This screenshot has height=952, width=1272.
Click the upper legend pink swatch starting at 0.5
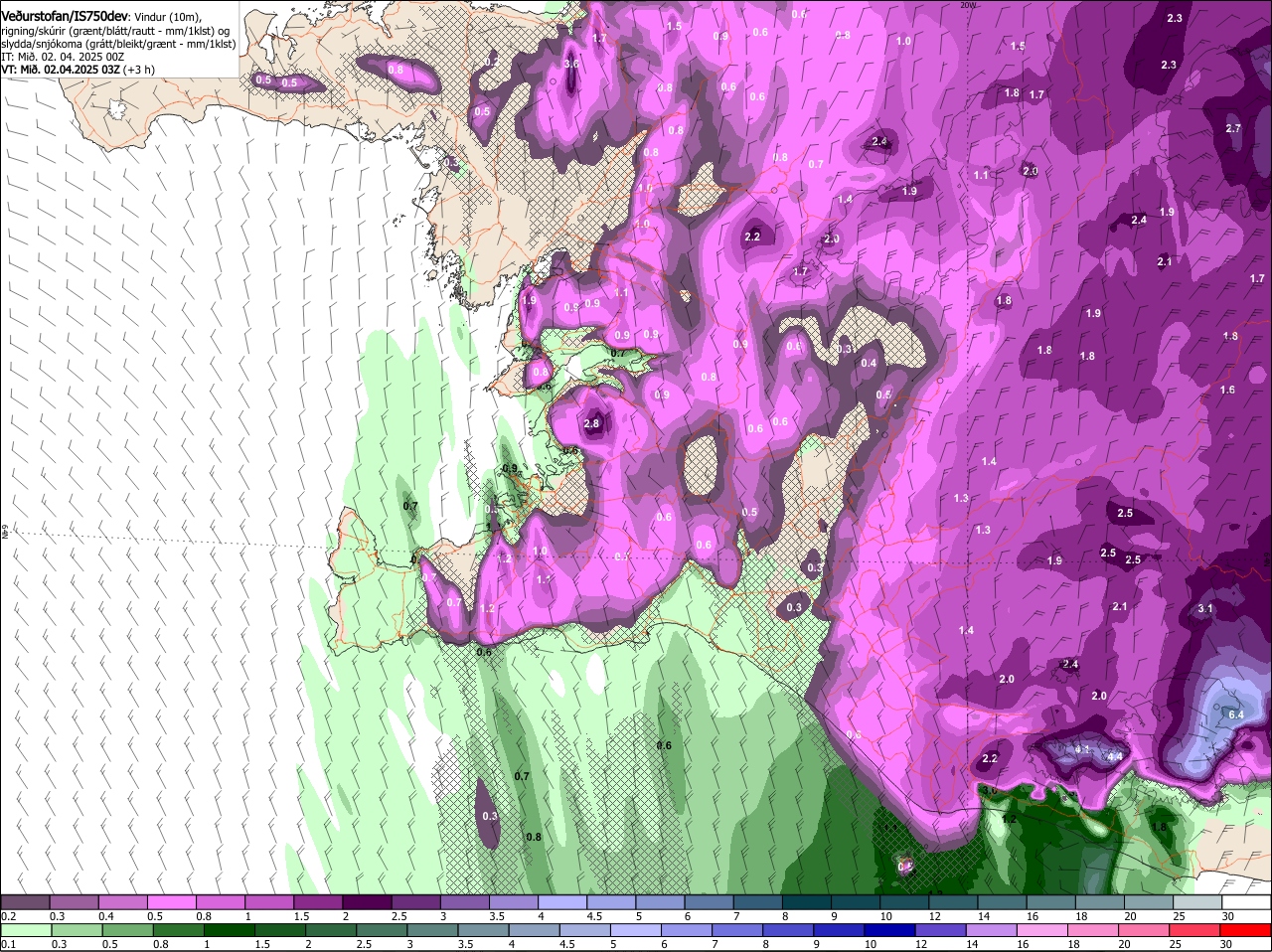[171, 901]
